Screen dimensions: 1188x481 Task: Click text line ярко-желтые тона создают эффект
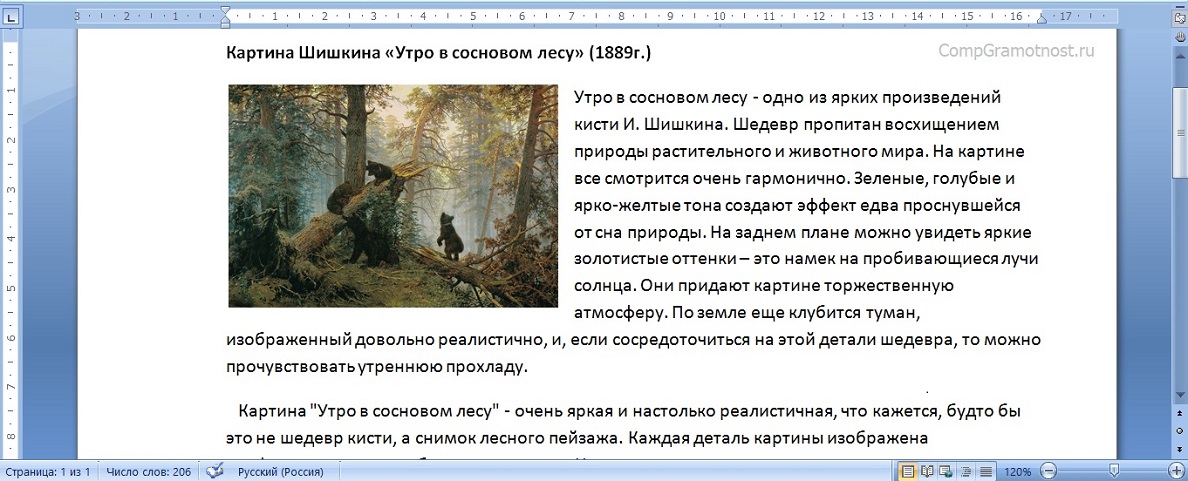(x=797, y=206)
